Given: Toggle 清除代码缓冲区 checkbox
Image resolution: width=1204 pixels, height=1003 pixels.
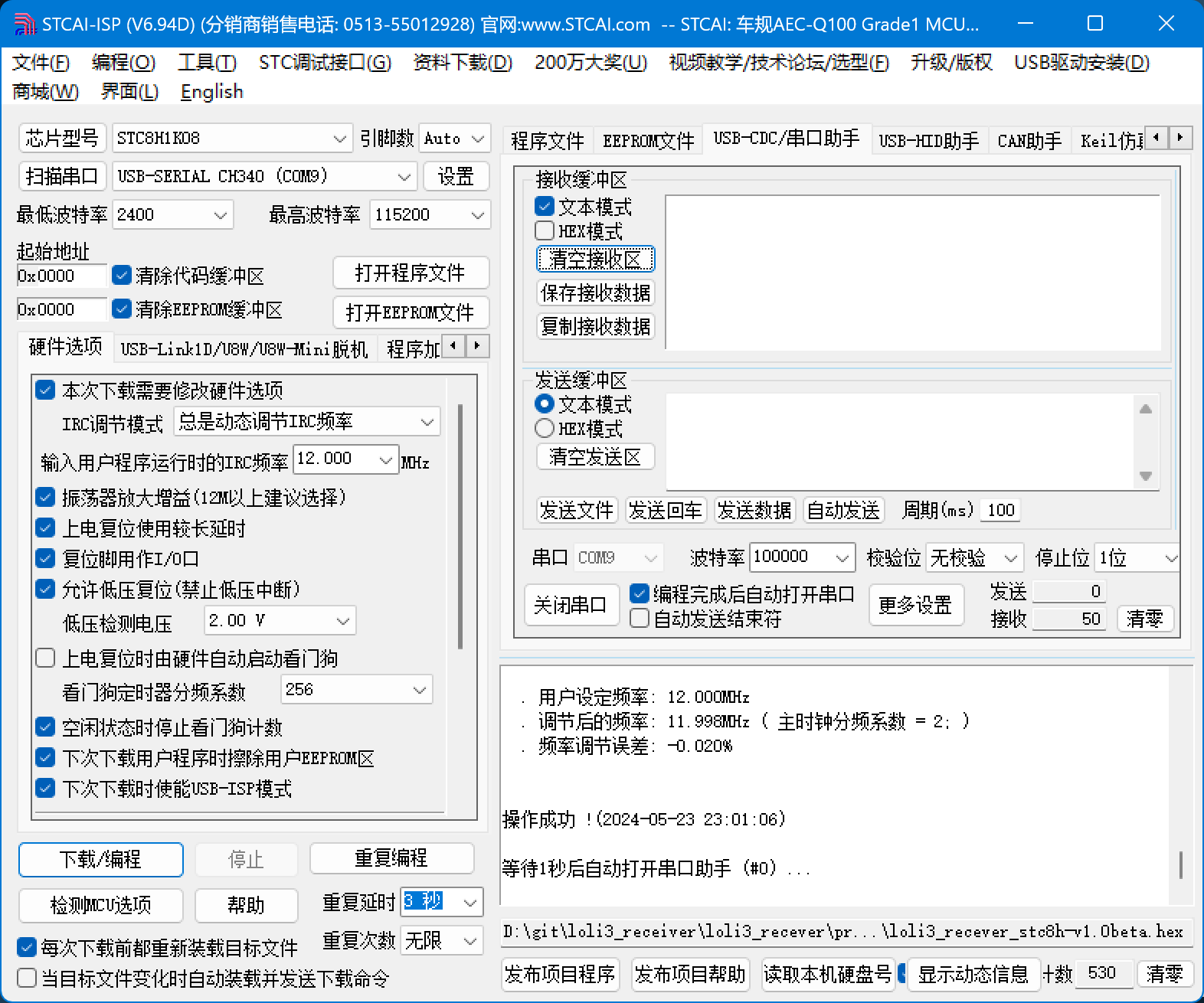Looking at the screenshot, I should [122, 275].
